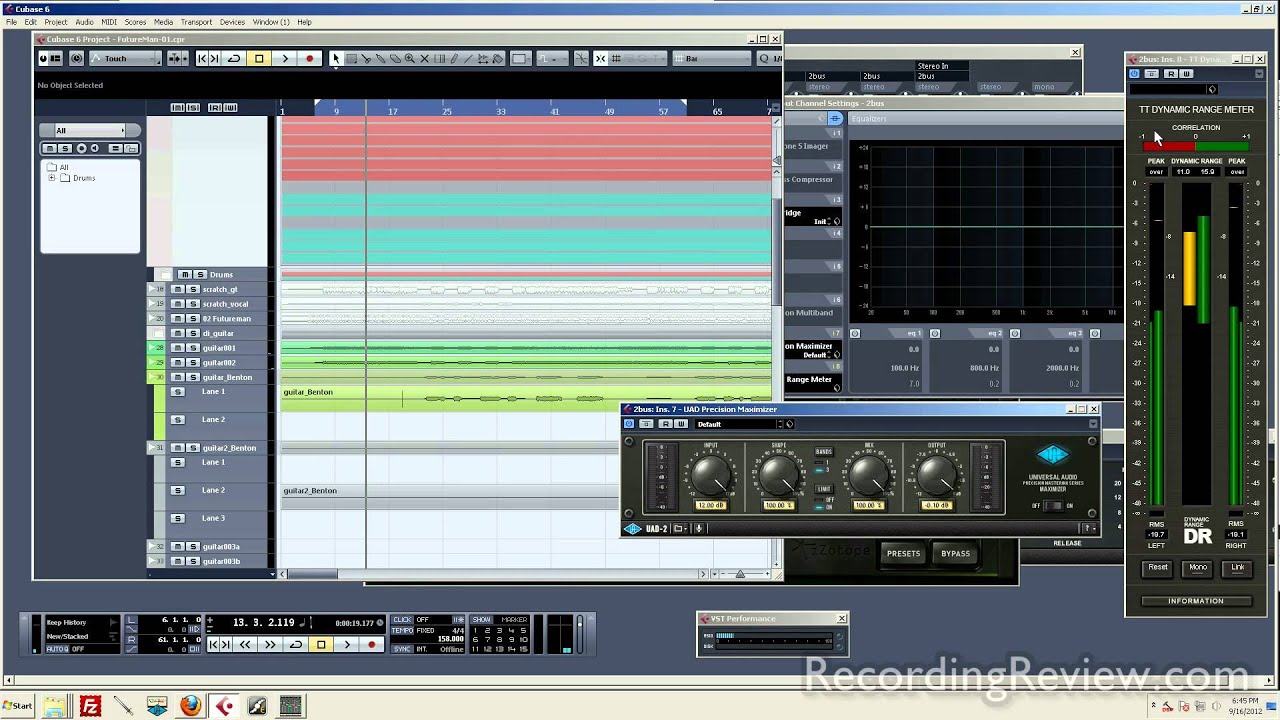Screen dimensions: 1280x720
Task: Mute the 02 Futureman track
Action: click(177, 319)
